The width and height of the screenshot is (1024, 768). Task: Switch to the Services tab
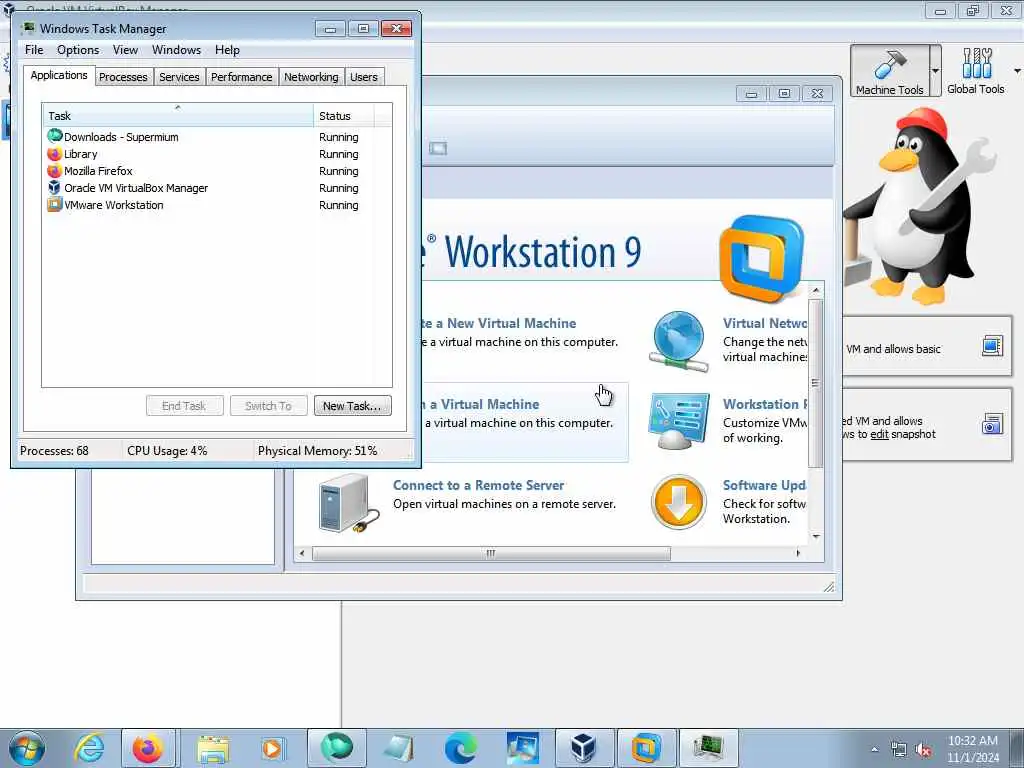click(x=179, y=77)
